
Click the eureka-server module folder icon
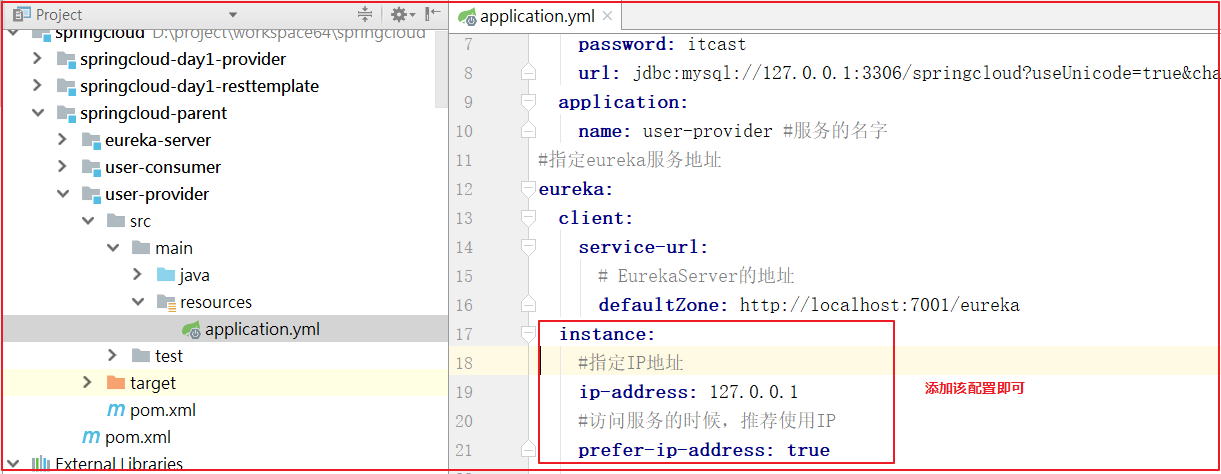(x=91, y=140)
